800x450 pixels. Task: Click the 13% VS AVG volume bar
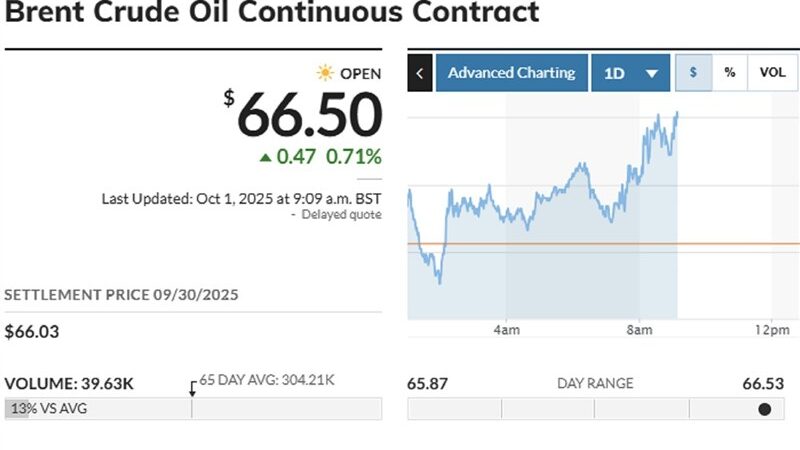point(48,409)
